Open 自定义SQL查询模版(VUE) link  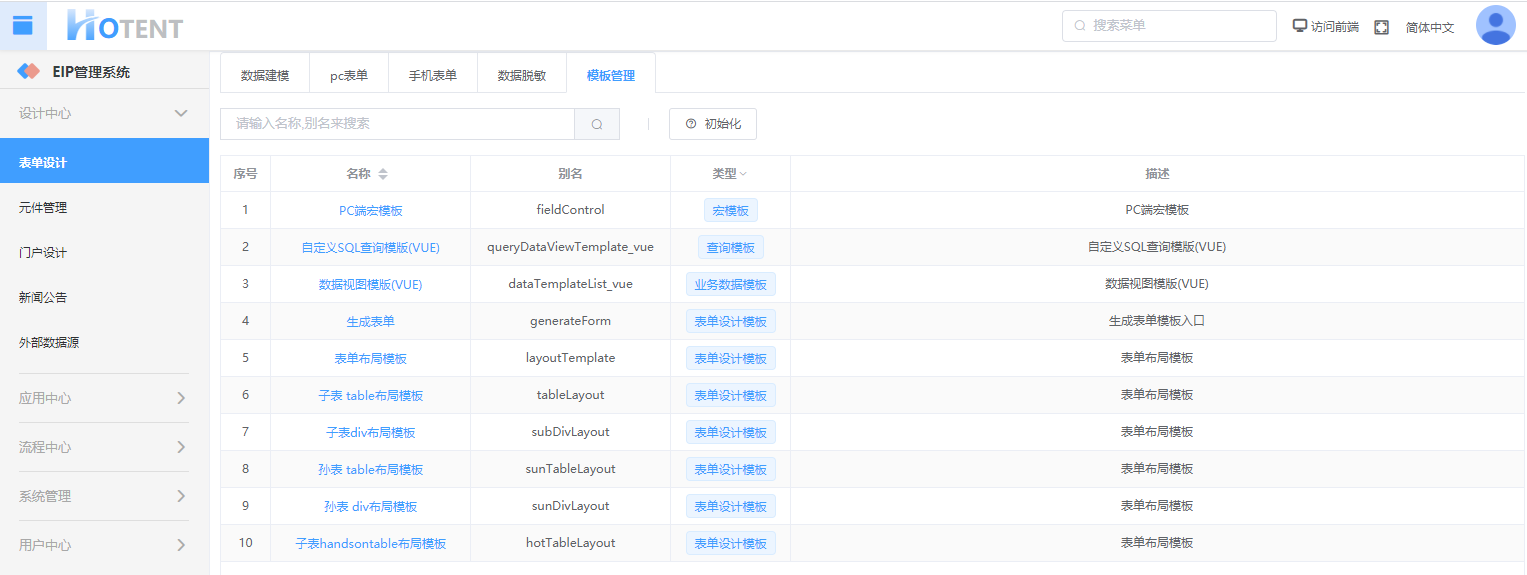pyautogui.click(x=371, y=248)
